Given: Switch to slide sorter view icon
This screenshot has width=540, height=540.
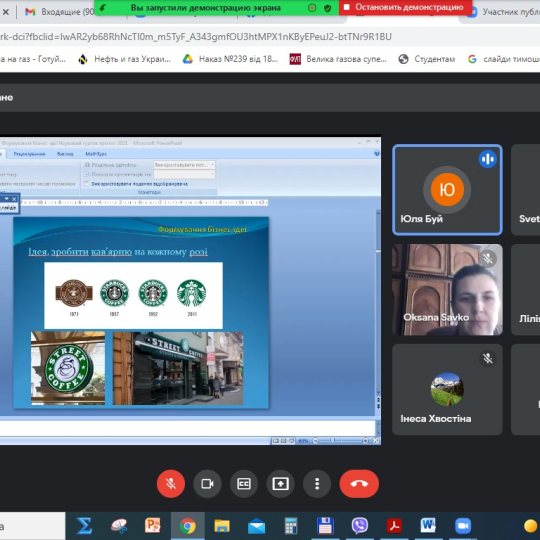Looking at the screenshot, I should [283, 440].
